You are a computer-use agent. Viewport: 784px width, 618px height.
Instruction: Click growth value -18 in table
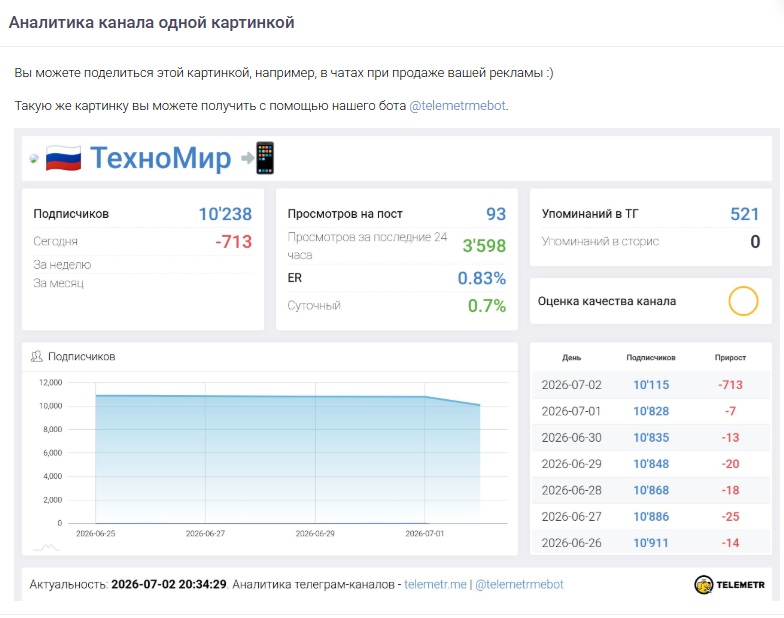[x=730, y=490]
